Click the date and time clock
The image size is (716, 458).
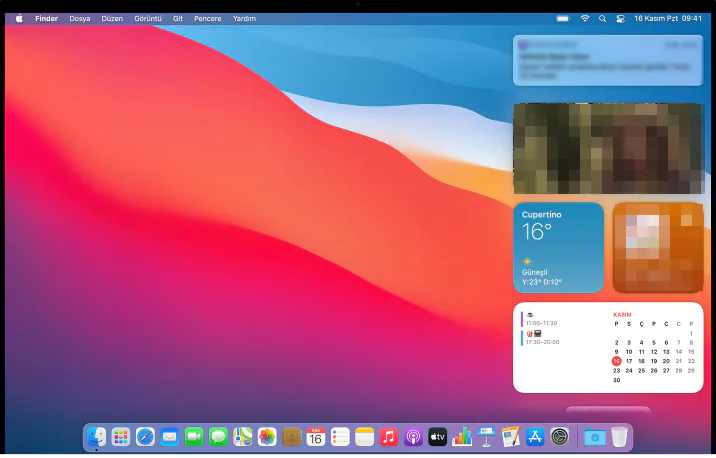point(668,18)
